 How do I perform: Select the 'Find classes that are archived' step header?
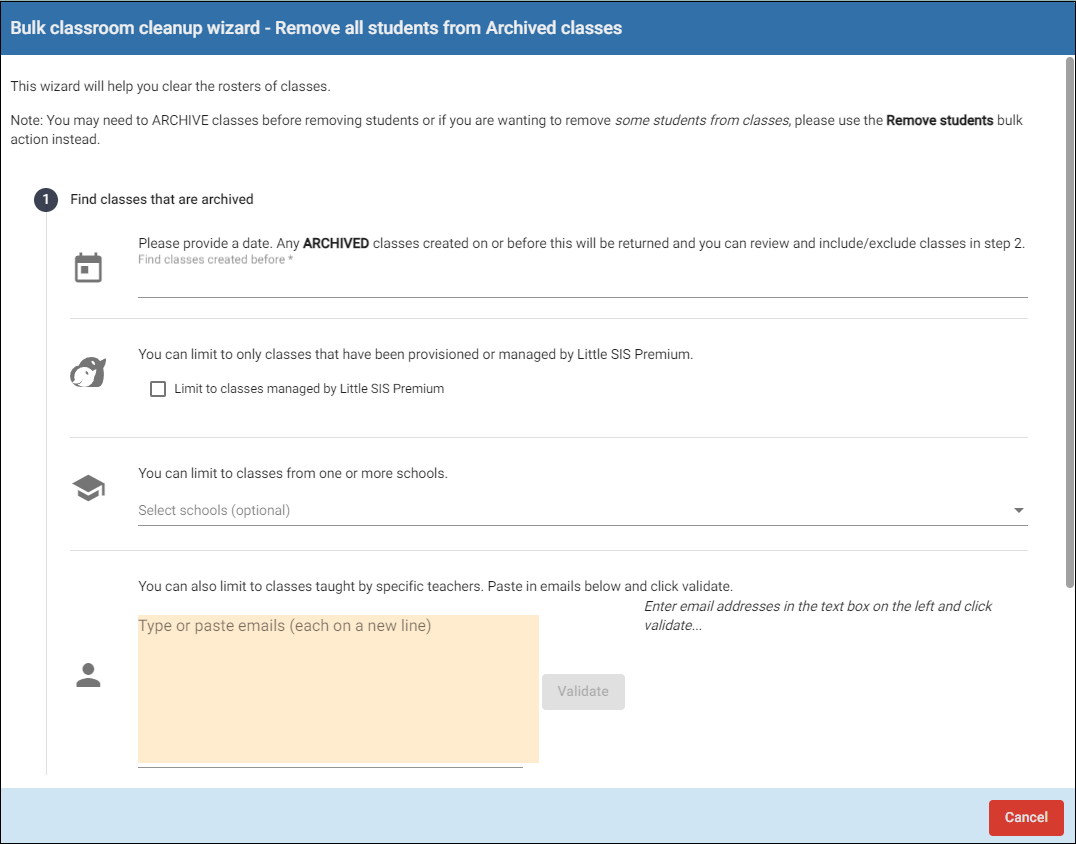[162, 200]
